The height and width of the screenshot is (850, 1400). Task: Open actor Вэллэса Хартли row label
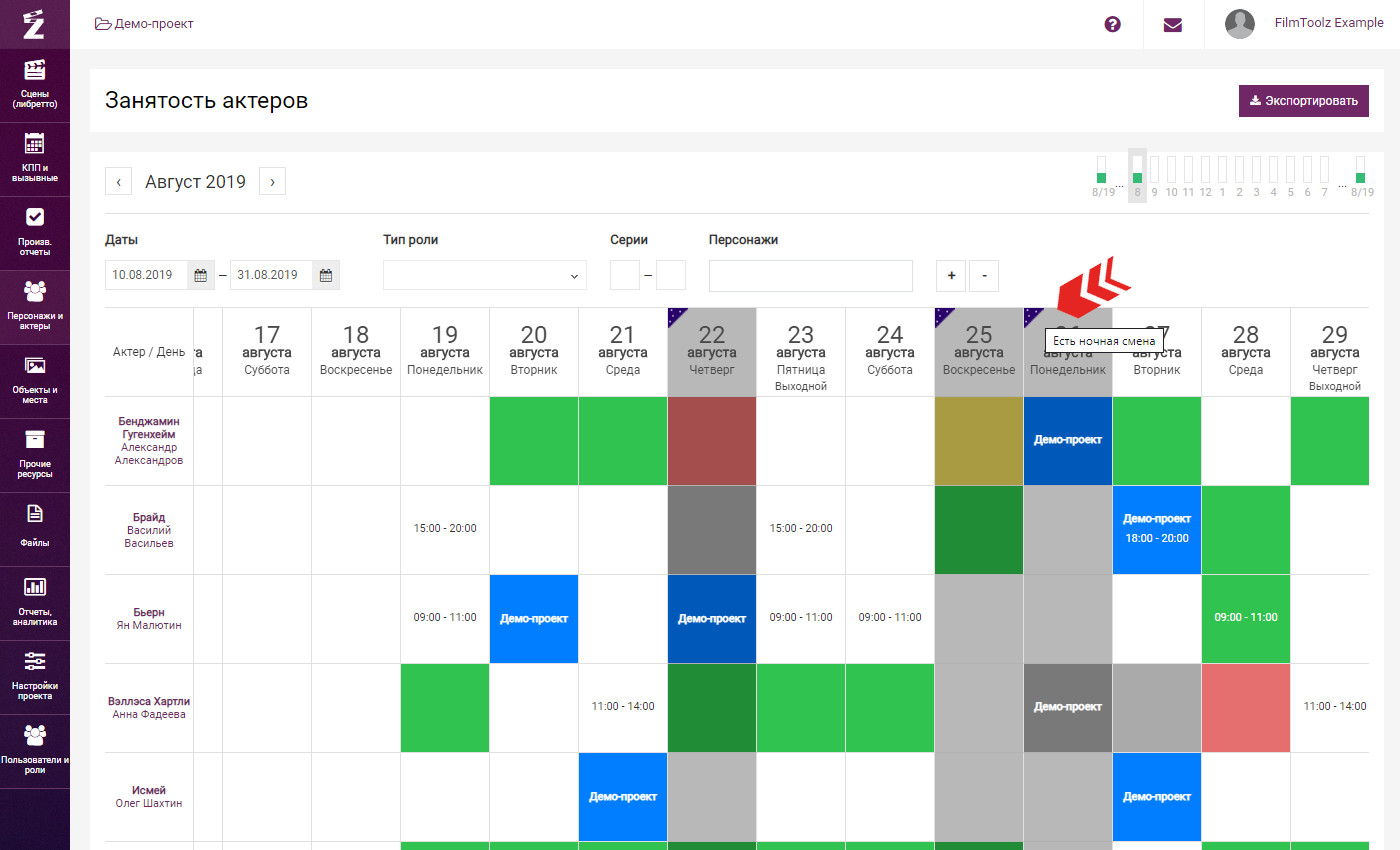click(149, 708)
